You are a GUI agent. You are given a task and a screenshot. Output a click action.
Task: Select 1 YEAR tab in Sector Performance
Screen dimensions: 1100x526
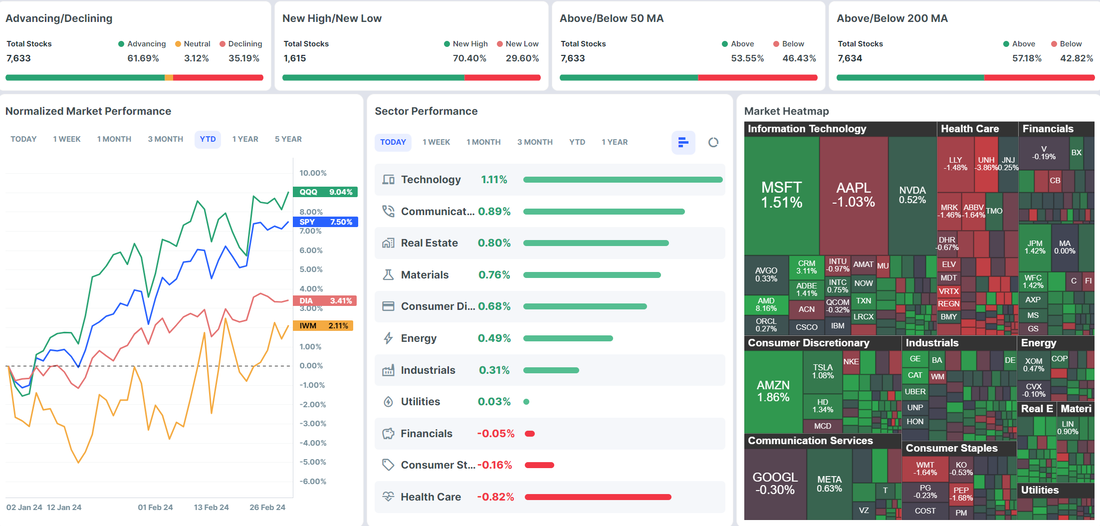pyautogui.click(x=615, y=142)
